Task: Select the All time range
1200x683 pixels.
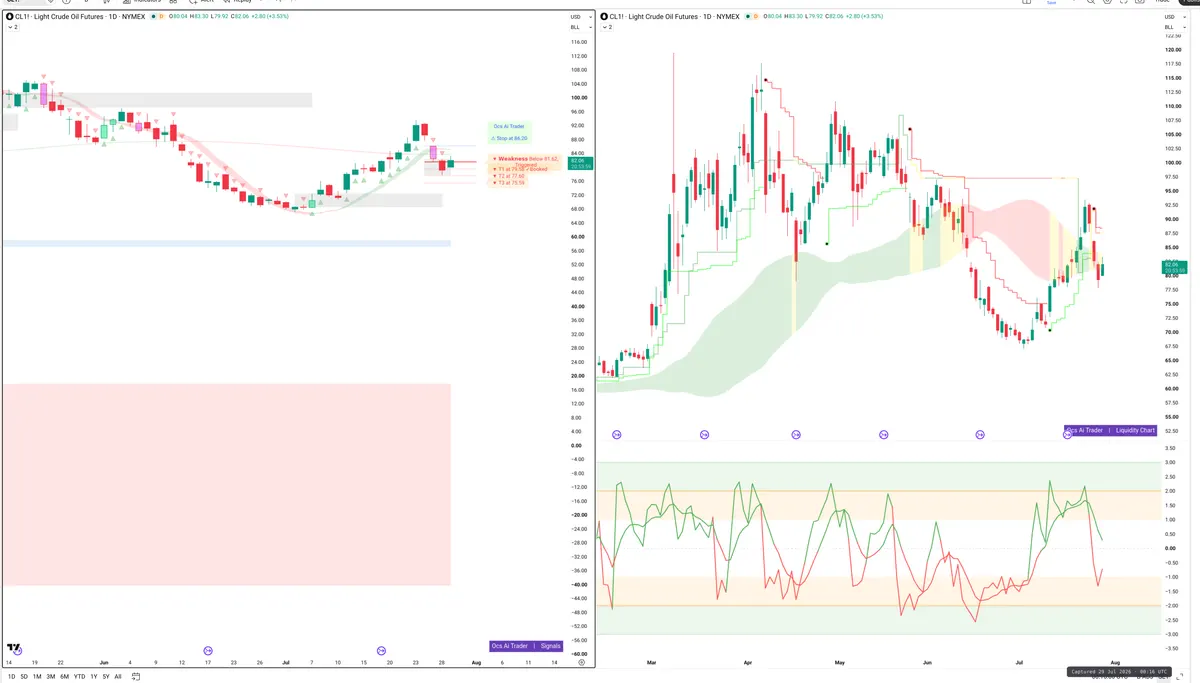Action: click(x=118, y=676)
